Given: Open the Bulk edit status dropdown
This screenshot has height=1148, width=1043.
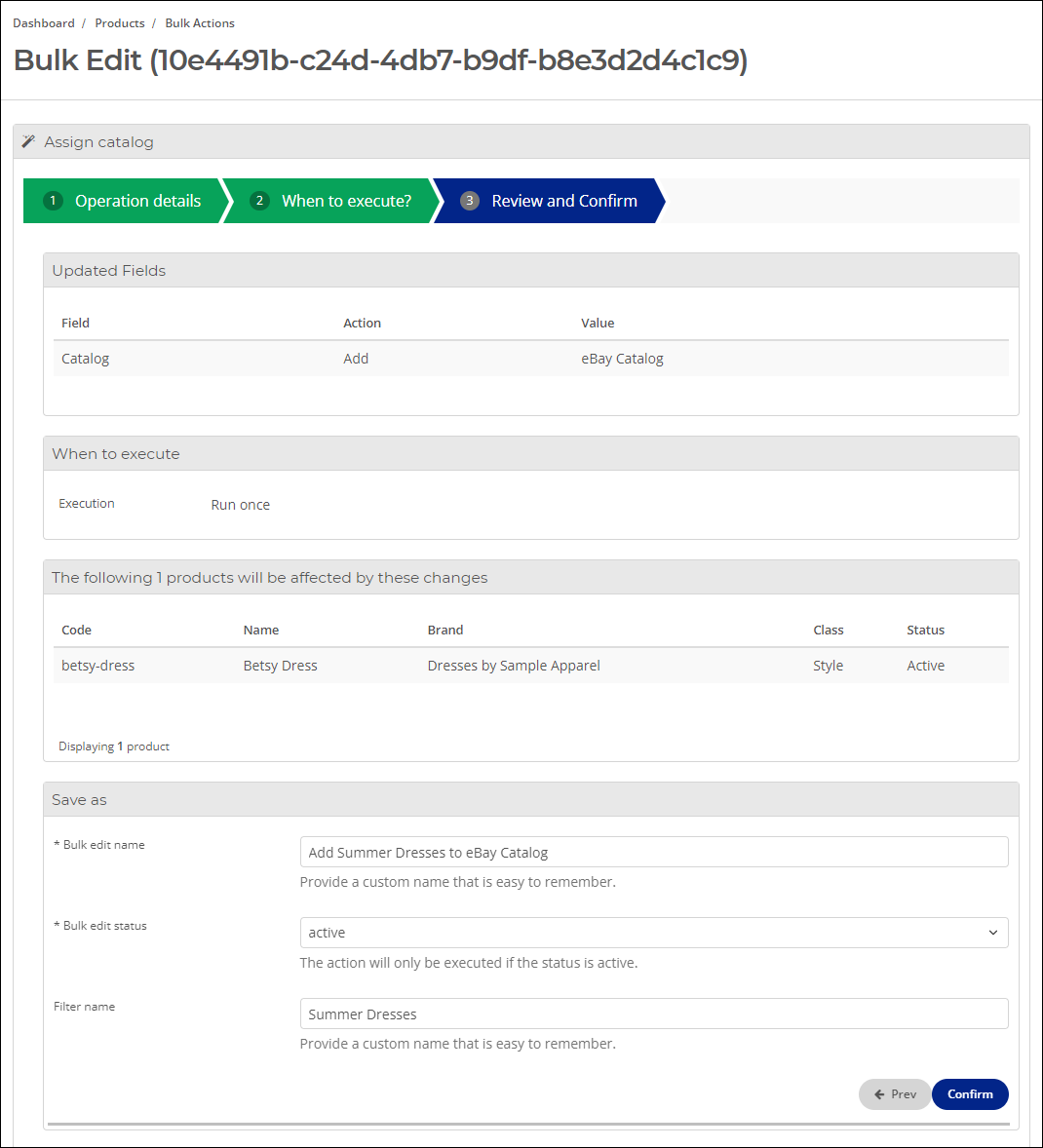Looking at the screenshot, I should click(654, 933).
